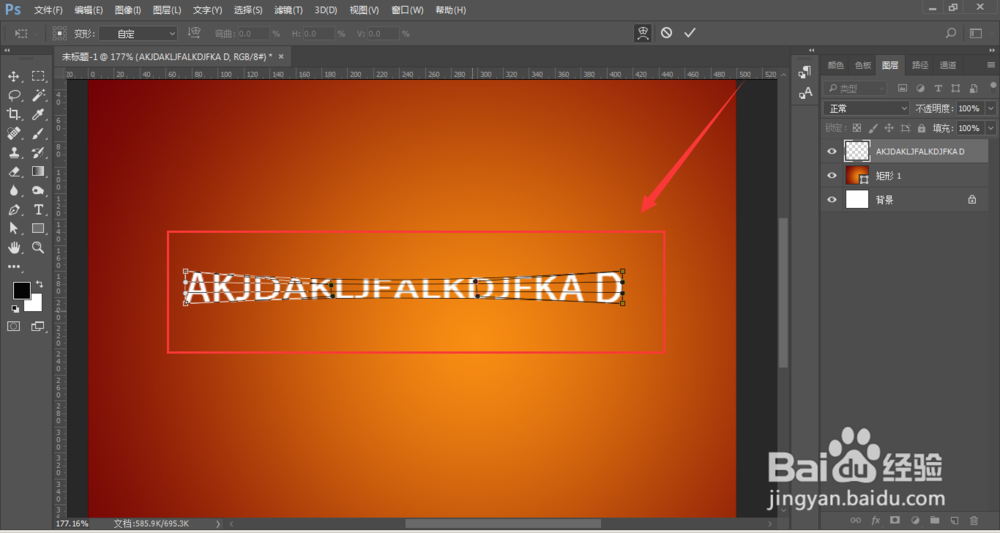Toggle Quick Mask mode

[13, 326]
